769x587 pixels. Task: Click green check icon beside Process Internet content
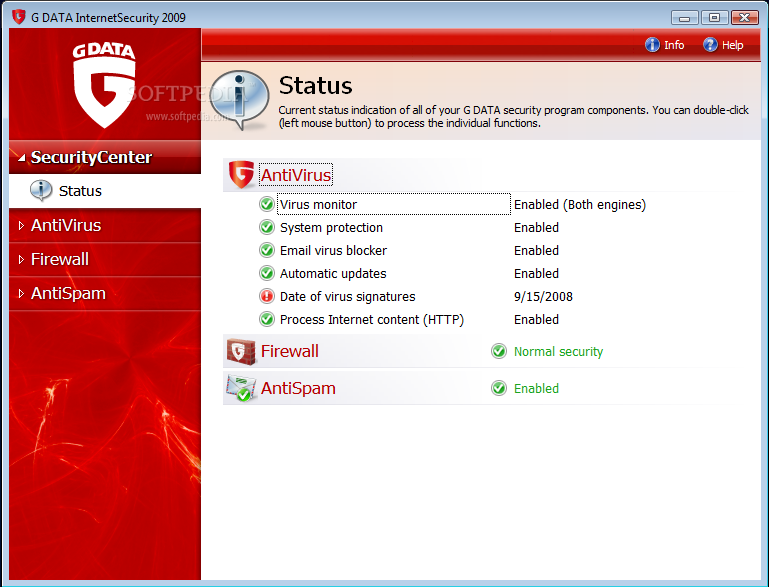pos(266,319)
